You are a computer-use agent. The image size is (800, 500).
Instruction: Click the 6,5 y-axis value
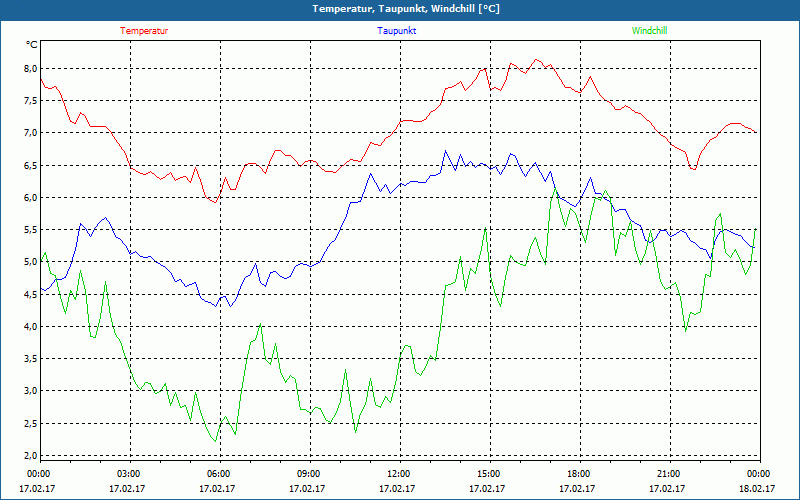(x=31, y=165)
